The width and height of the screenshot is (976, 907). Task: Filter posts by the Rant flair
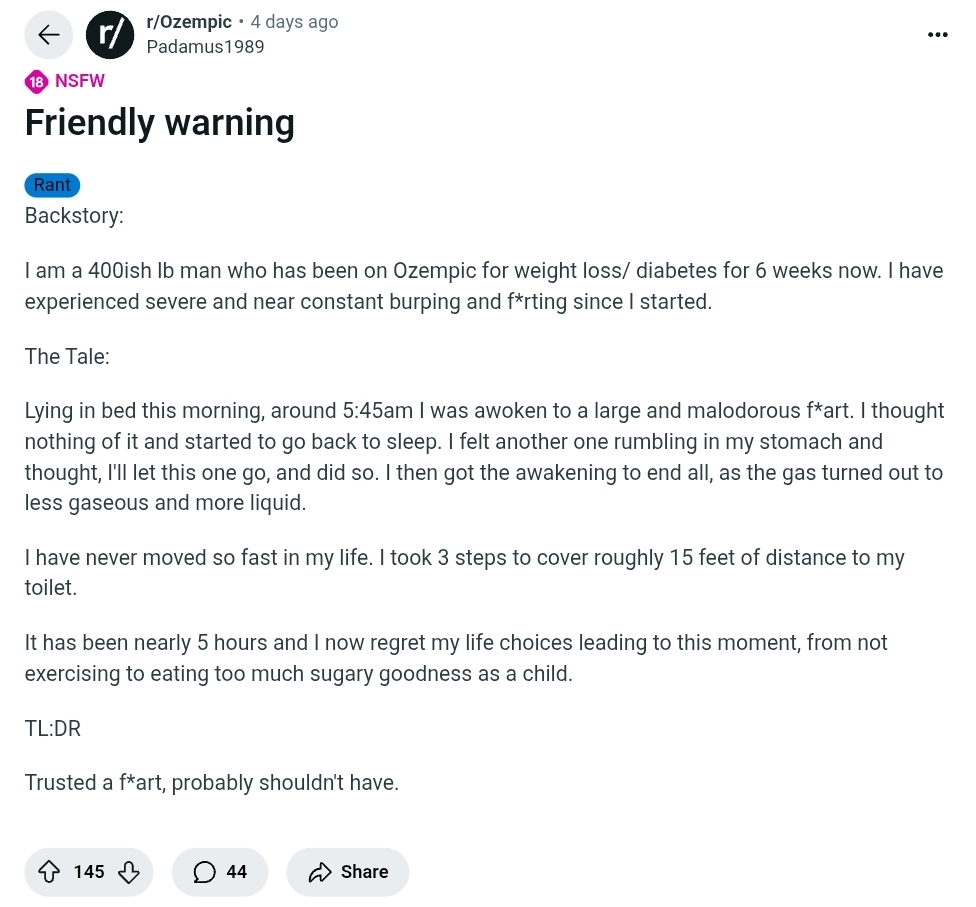pyautogui.click(x=52, y=185)
